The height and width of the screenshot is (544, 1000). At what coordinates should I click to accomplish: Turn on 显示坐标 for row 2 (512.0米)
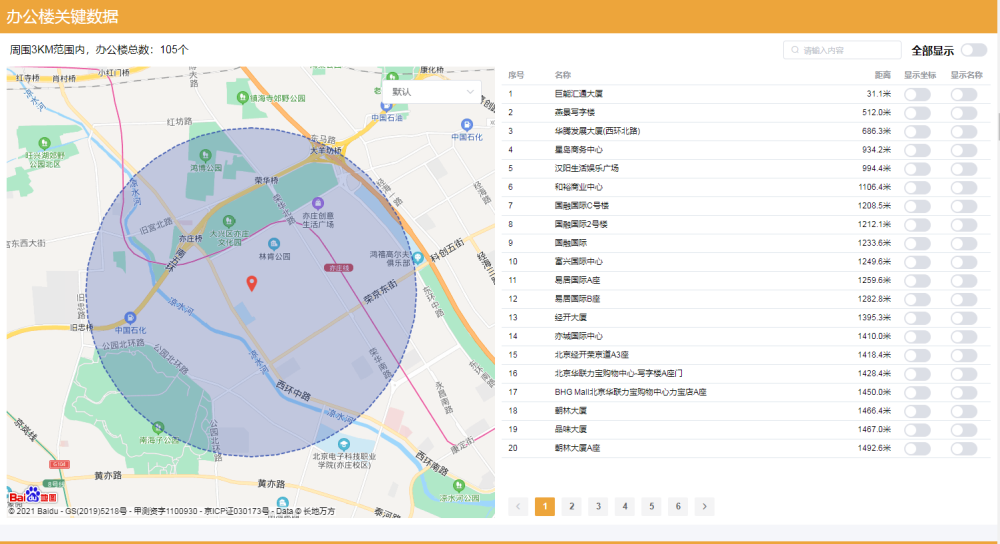coord(917,113)
